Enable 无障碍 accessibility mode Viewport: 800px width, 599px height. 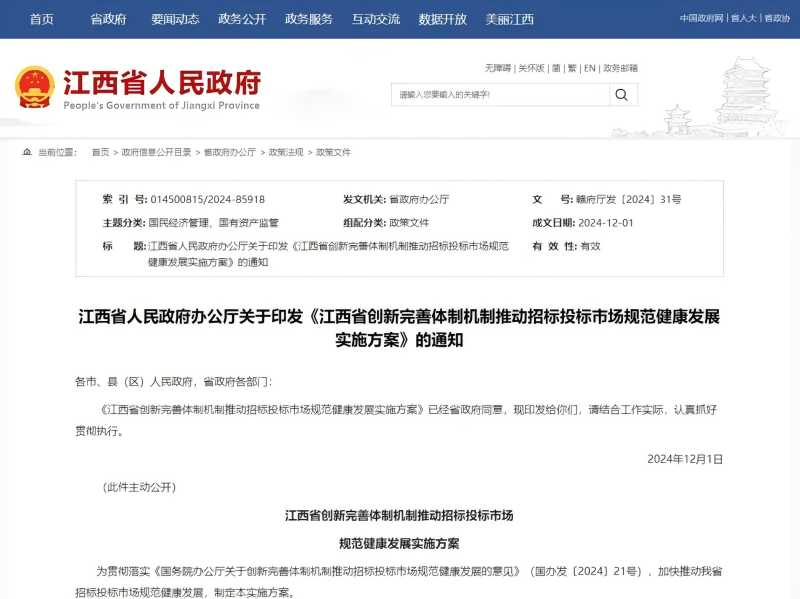498,68
